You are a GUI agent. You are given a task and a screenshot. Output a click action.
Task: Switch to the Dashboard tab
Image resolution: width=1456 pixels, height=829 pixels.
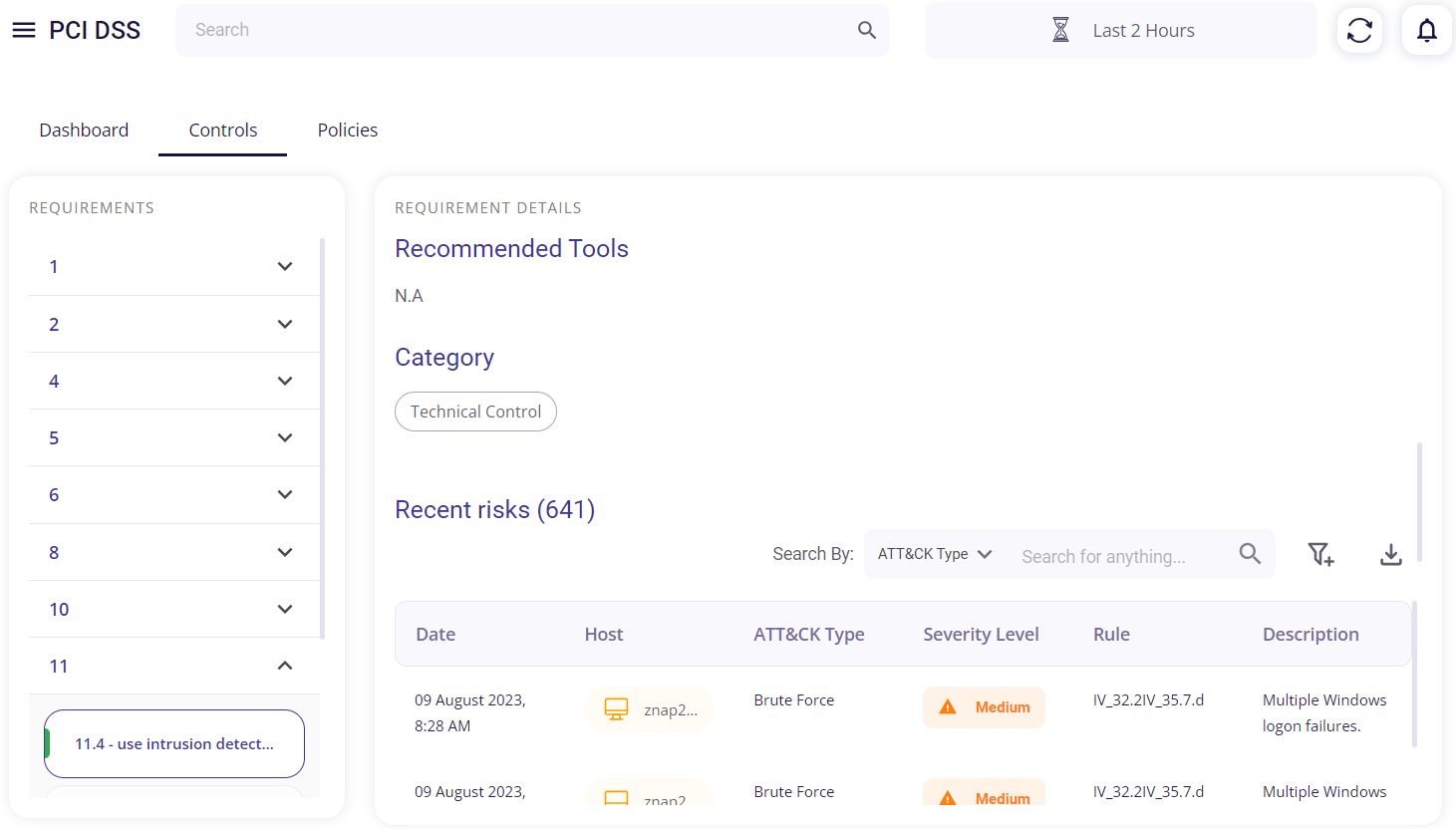click(84, 131)
